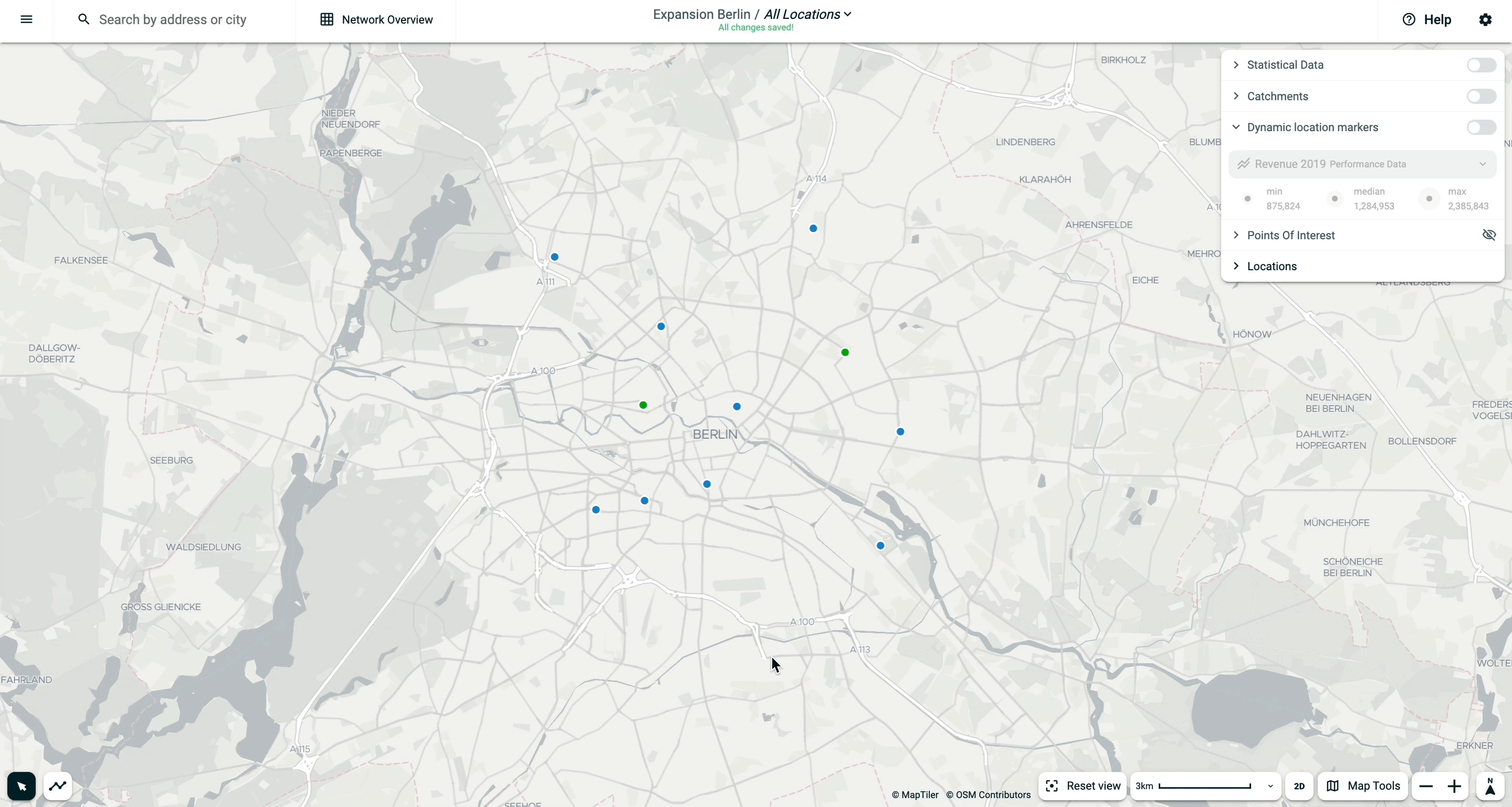The image size is (1512, 807).
Task: Click the median value 1,284,953
Action: (1373, 206)
